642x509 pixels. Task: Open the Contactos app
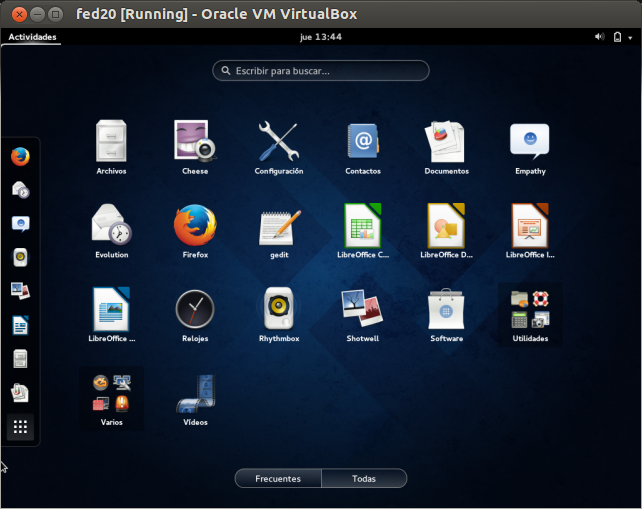point(363,147)
